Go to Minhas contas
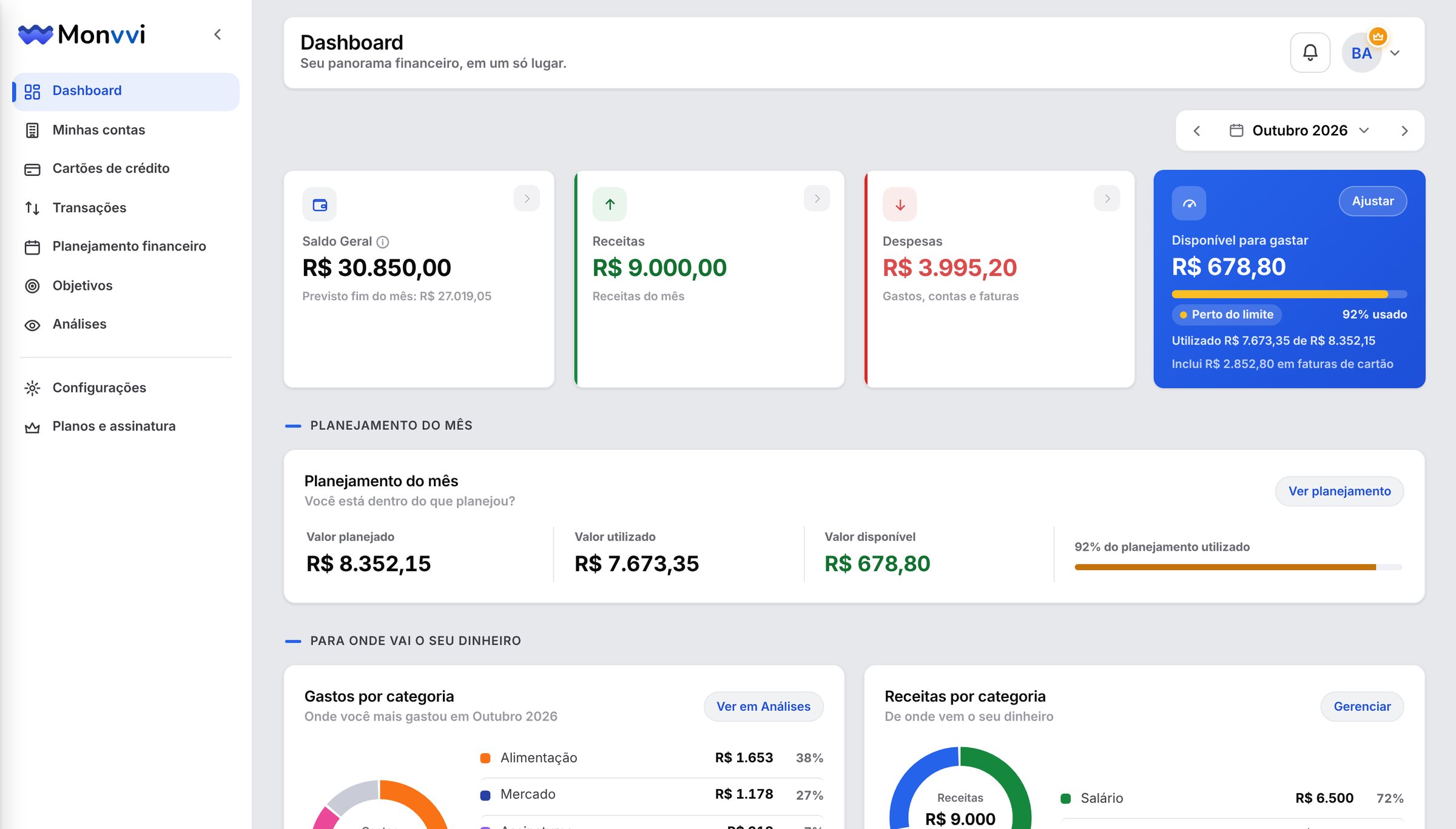Image resolution: width=1456 pixels, height=829 pixels. [x=126, y=130]
